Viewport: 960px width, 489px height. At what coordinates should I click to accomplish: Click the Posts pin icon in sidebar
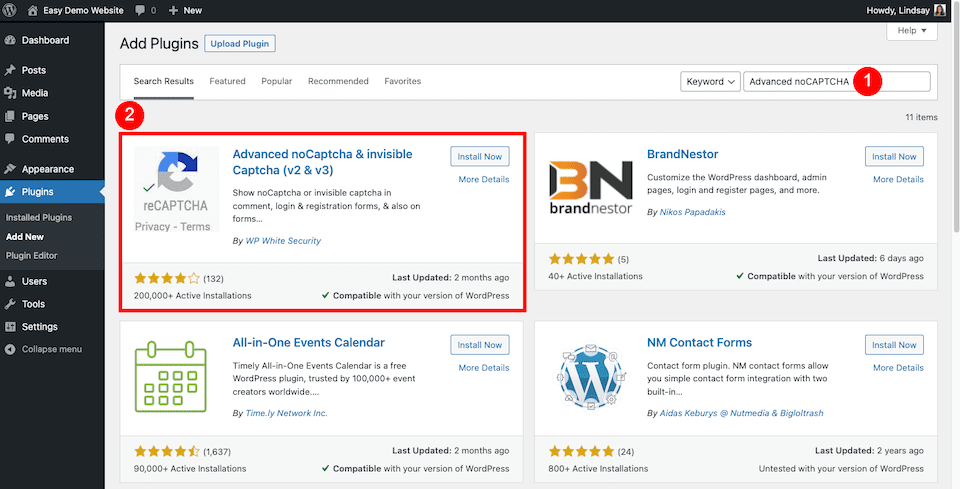[x=10, y=71]
